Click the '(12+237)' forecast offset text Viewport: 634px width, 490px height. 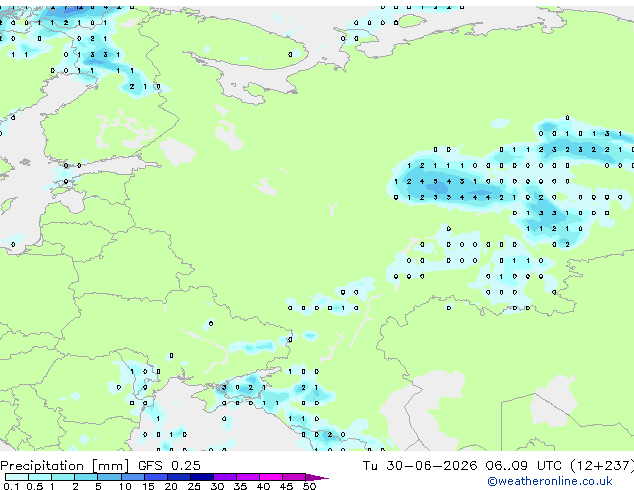pyautogui.click(x=602, y=465)
